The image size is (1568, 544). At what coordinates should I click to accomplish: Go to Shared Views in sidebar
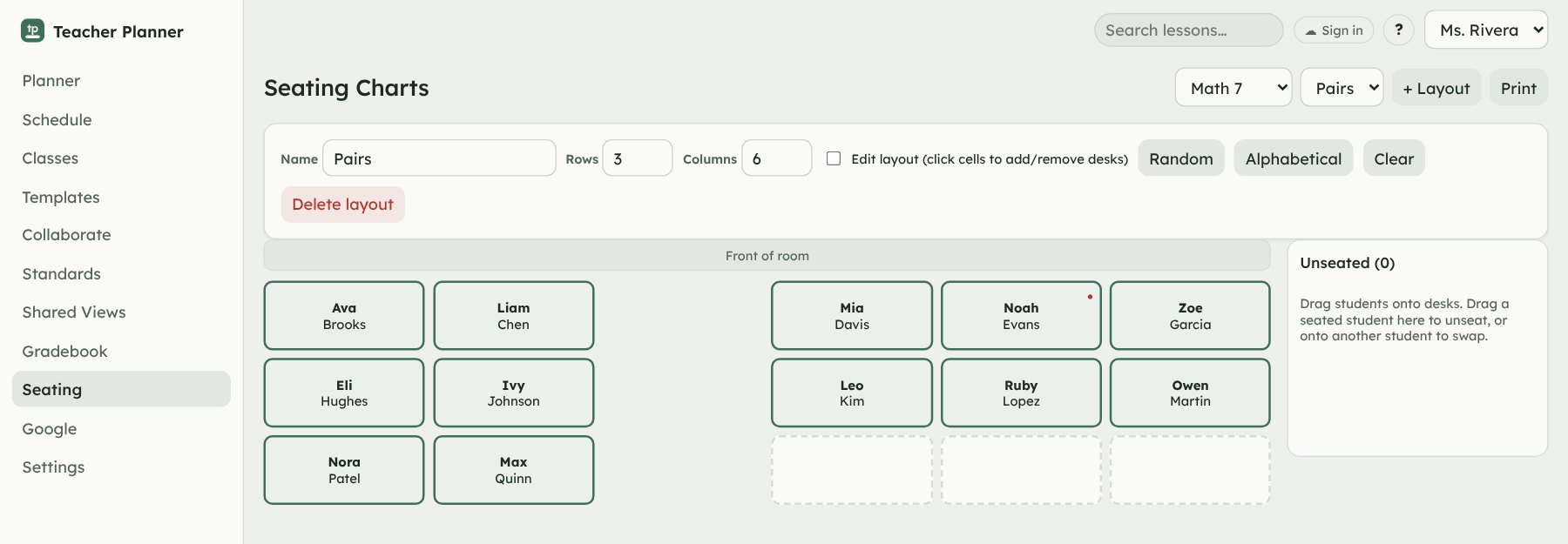[x=121, y=312]
